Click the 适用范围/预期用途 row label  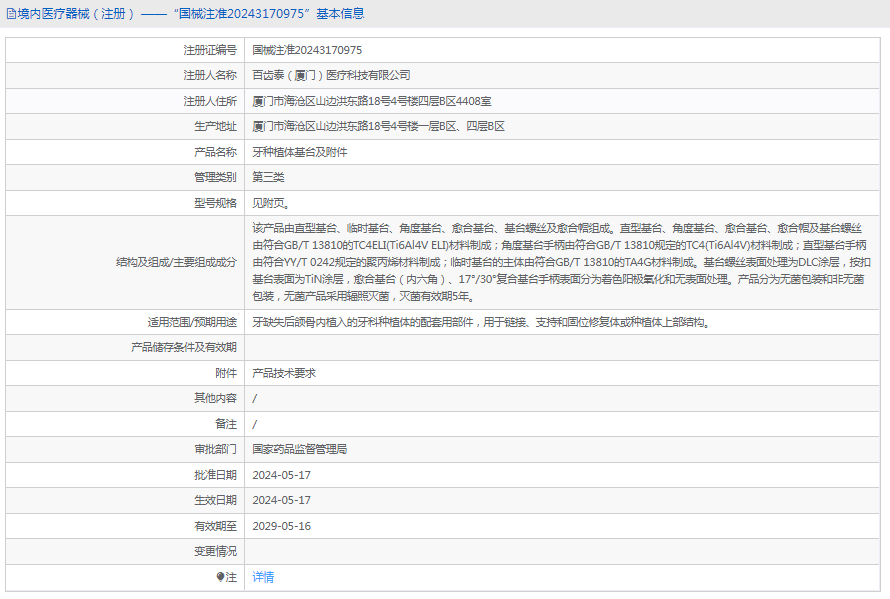[x=192, y=322]
